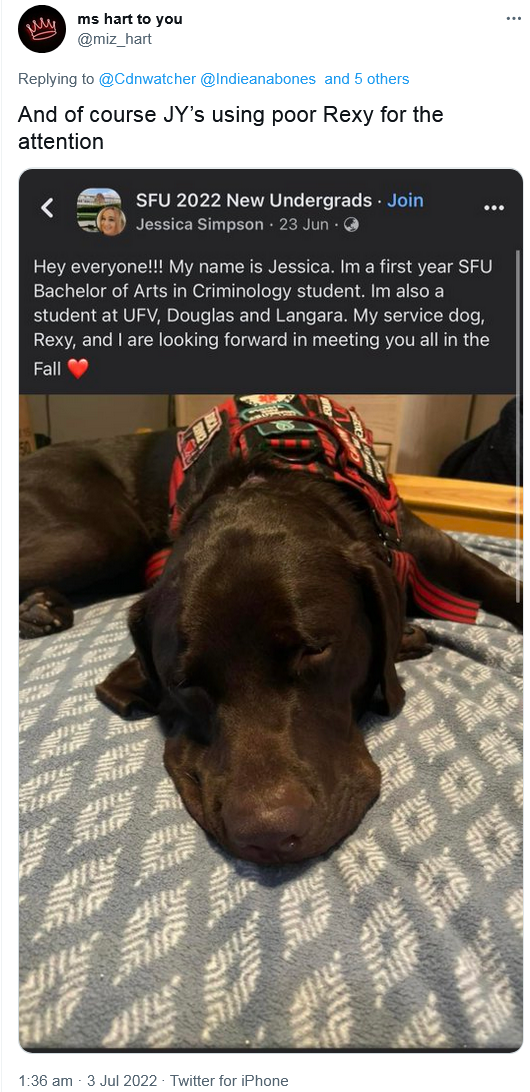This screenshot has height=1092, width=530.
Task: Click the 23 Jun post date
Action: click(x=304, y=225)
